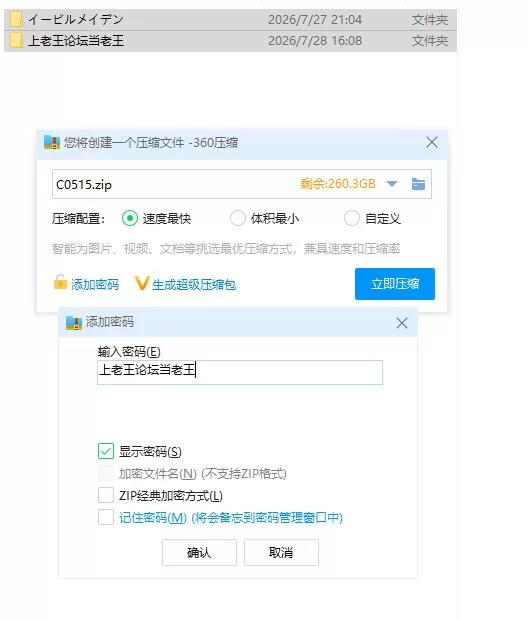Close the 您将创建一个压缩文件 dialog
Image resolution: width=528 pixels, height=620 pixels.
point(432,142)
